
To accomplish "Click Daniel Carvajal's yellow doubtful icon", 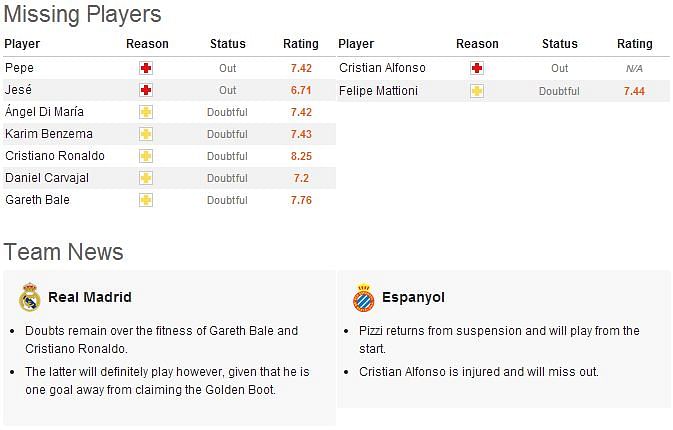I will 146,178.
